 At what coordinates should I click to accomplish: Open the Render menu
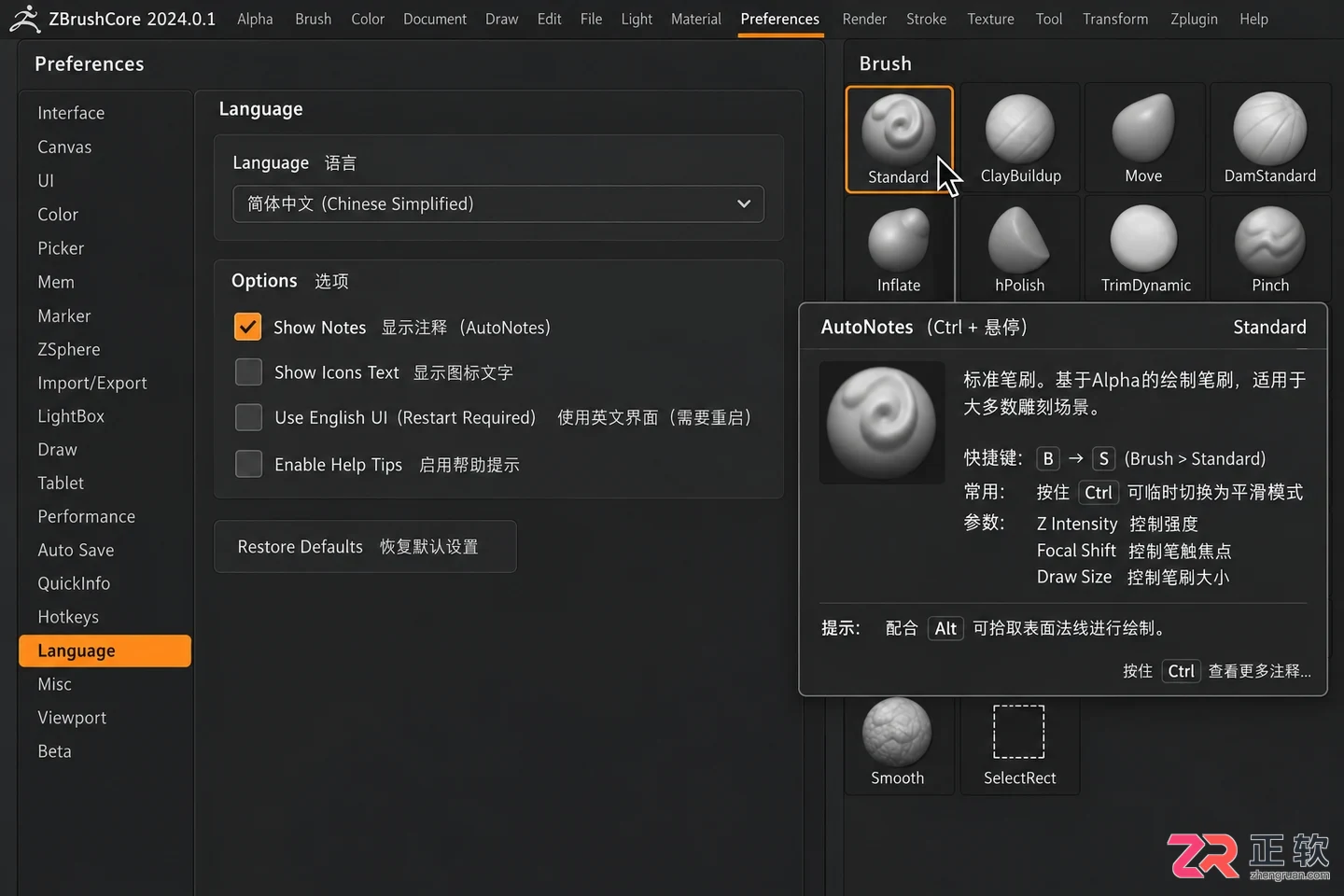pyautogui.click(x=864, y=19)
